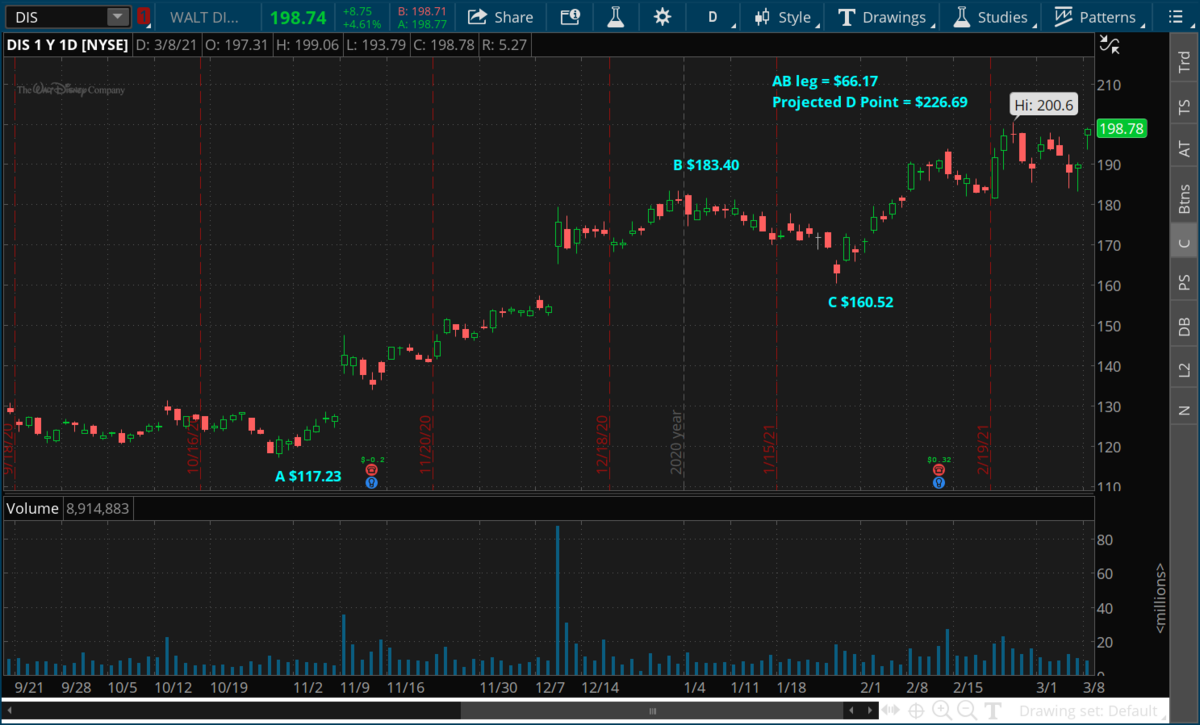Open the PS side tab
Screen dimensions: 1200x725
pos(1185,283)
